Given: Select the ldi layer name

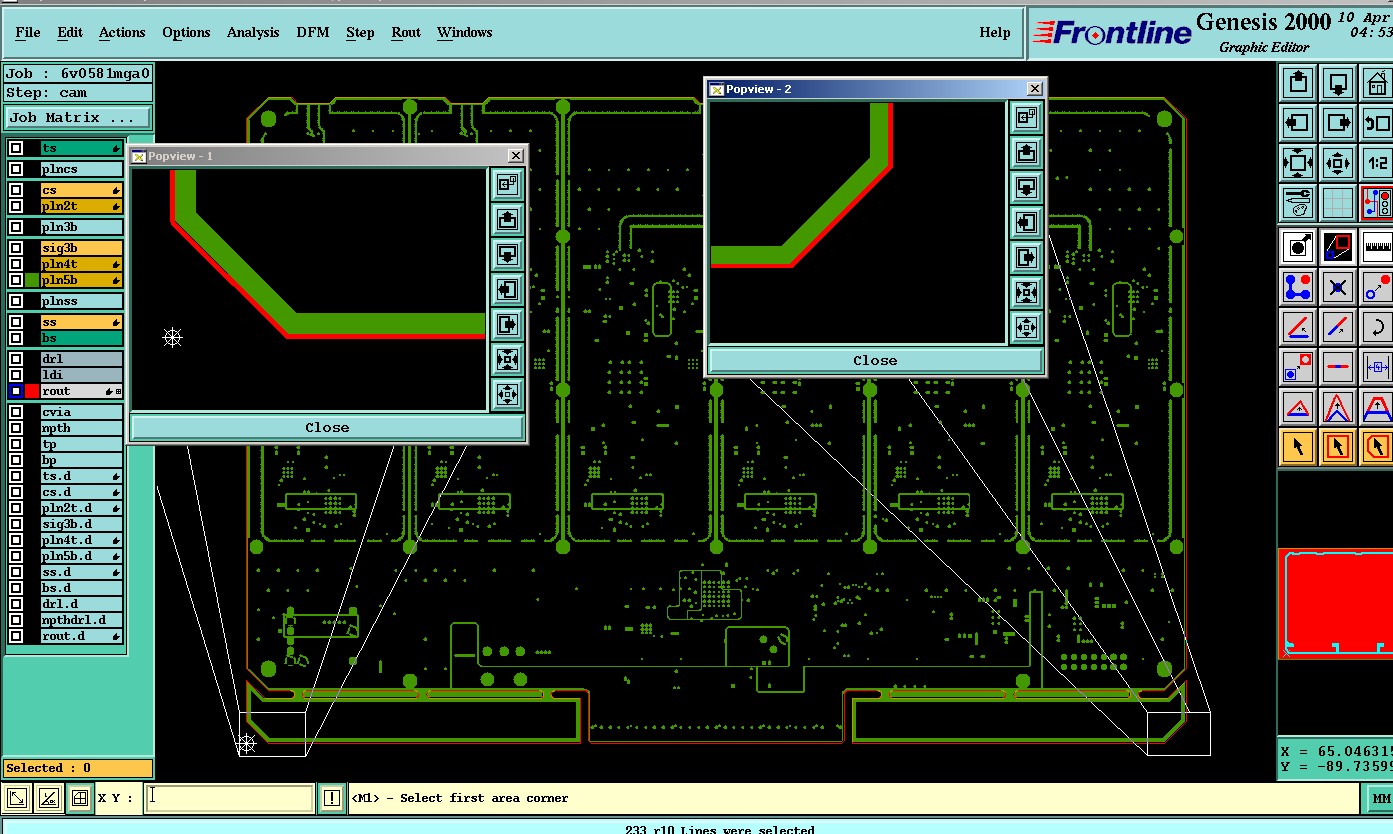Looking at the screenshot, I should click(82, 375).
